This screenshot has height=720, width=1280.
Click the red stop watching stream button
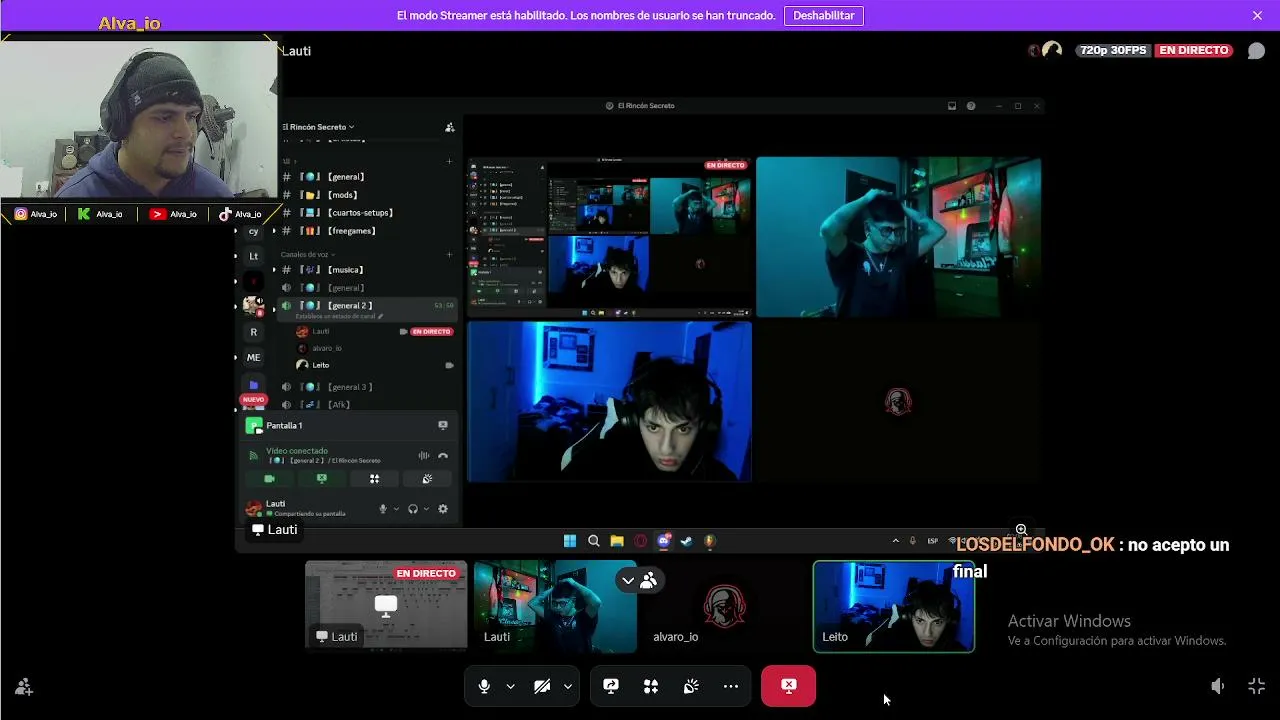coord(789,686)
